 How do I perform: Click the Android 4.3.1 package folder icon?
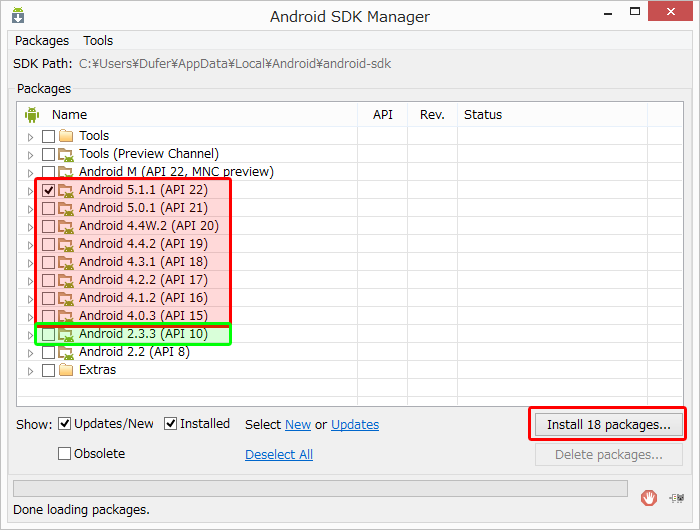[x=66, y=263]
